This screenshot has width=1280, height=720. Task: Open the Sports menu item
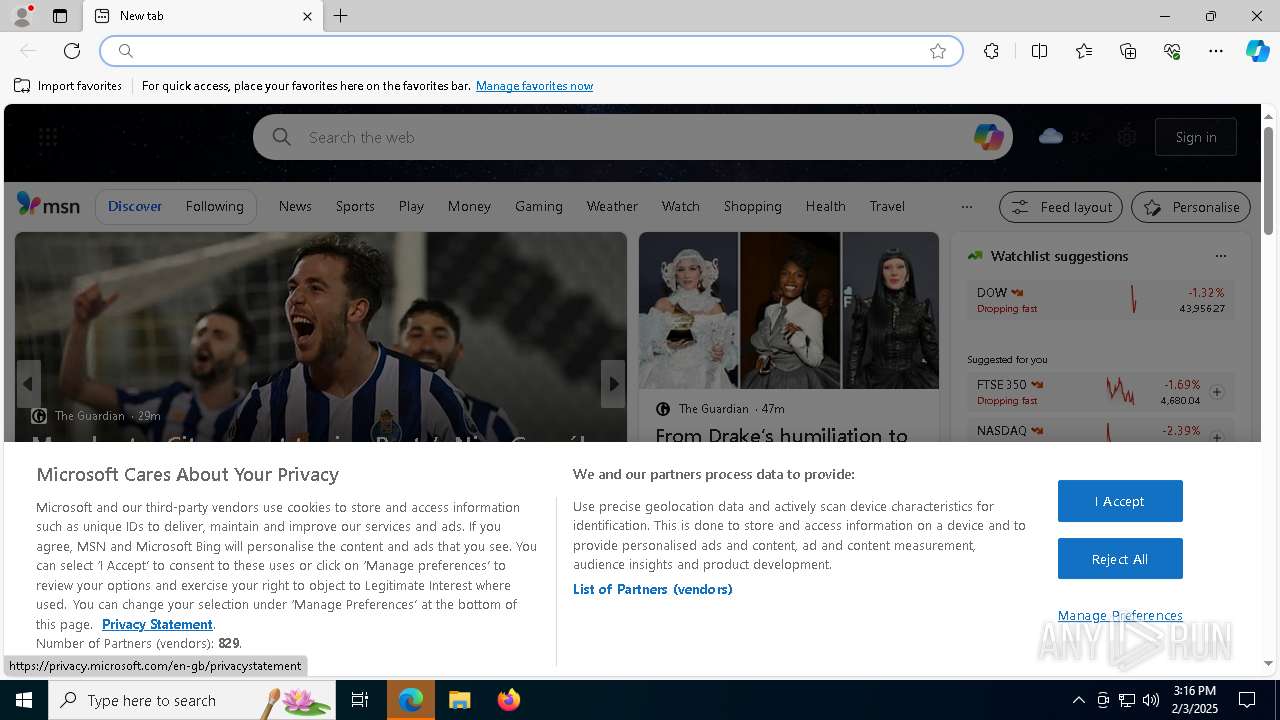[355, 206]
